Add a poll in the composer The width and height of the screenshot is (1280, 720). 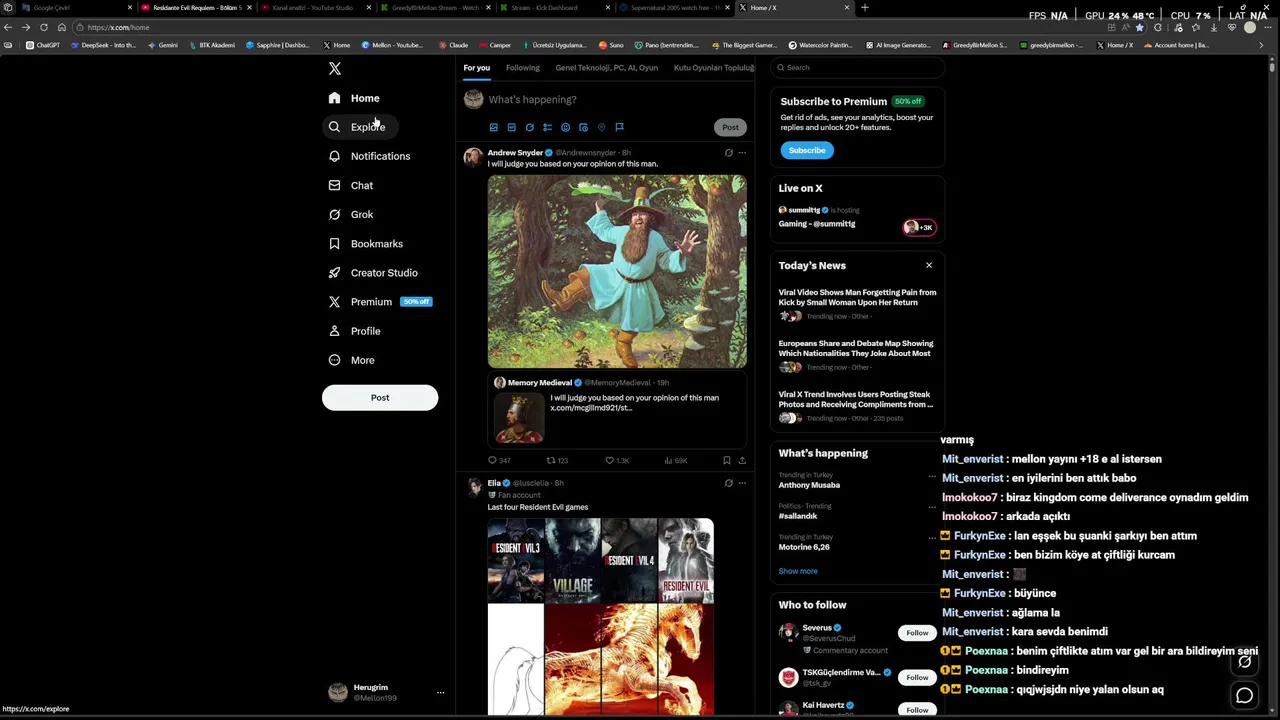pos(547,127)
